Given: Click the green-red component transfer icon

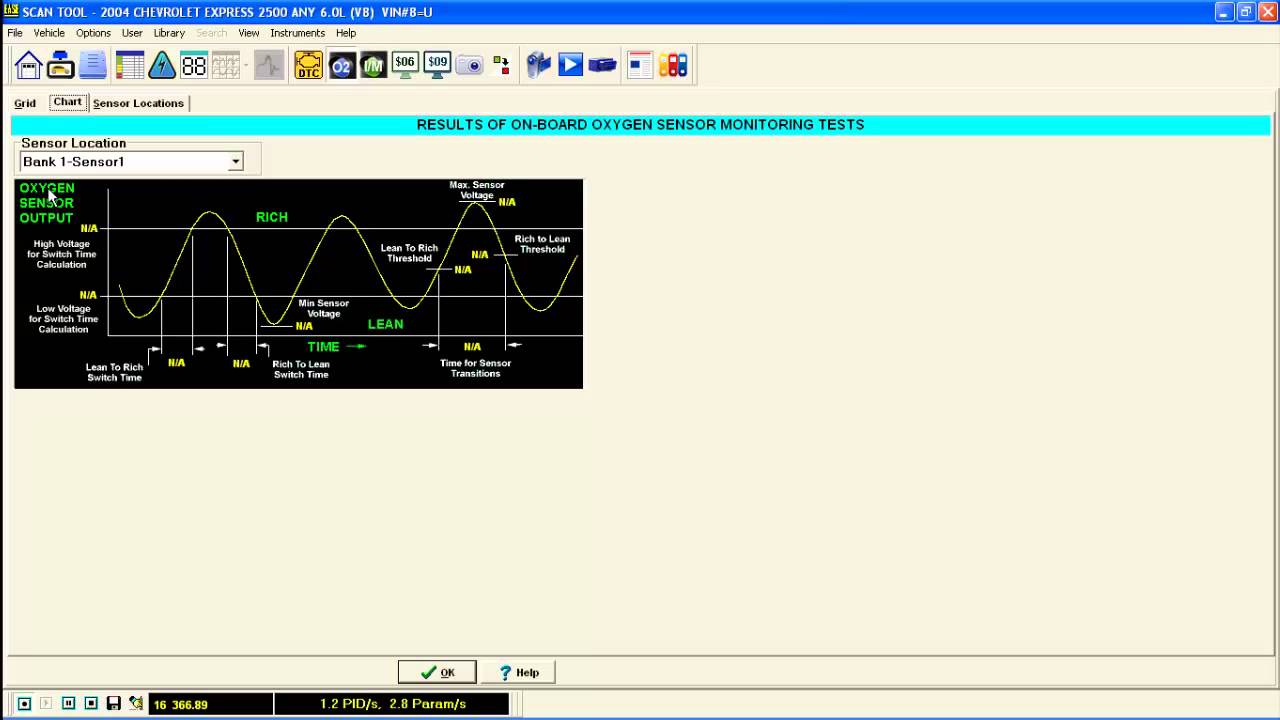Looking at the screenshot, I should (x=501, y=66).
